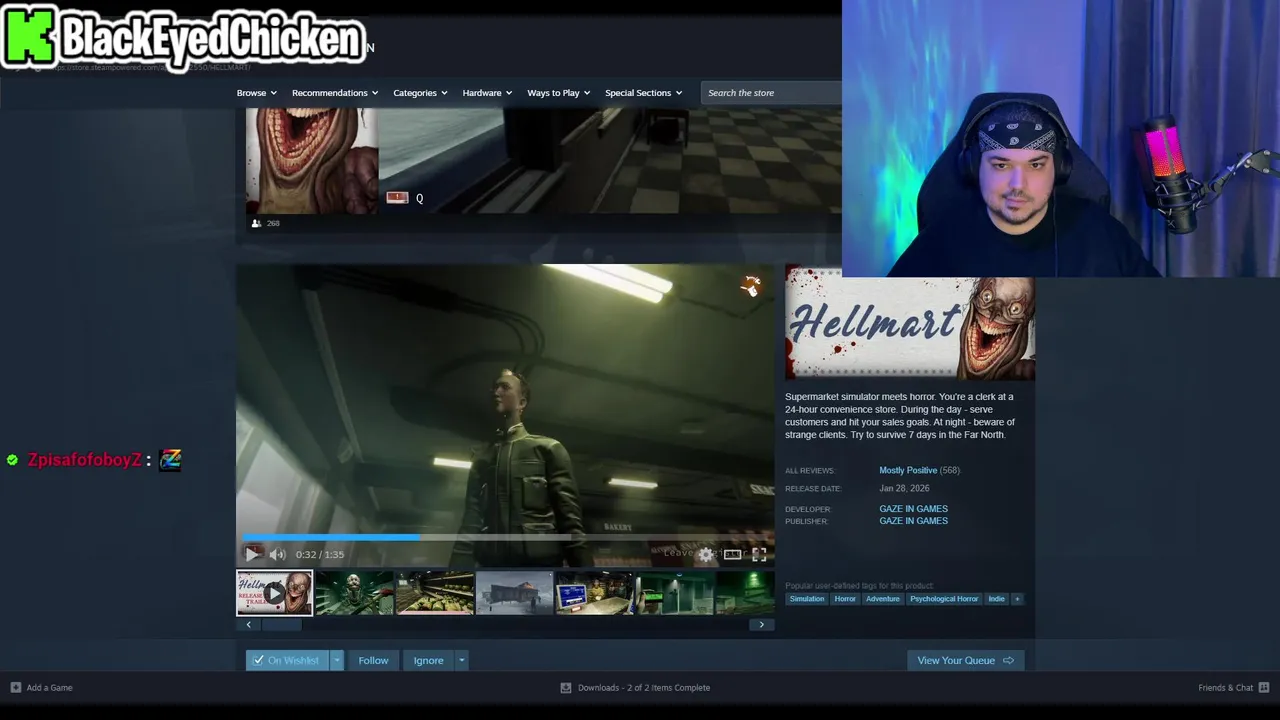This screenshot has width=1280, height=720.
Task: Expand the Special Sections menu
Action: [x=644, y=93]
